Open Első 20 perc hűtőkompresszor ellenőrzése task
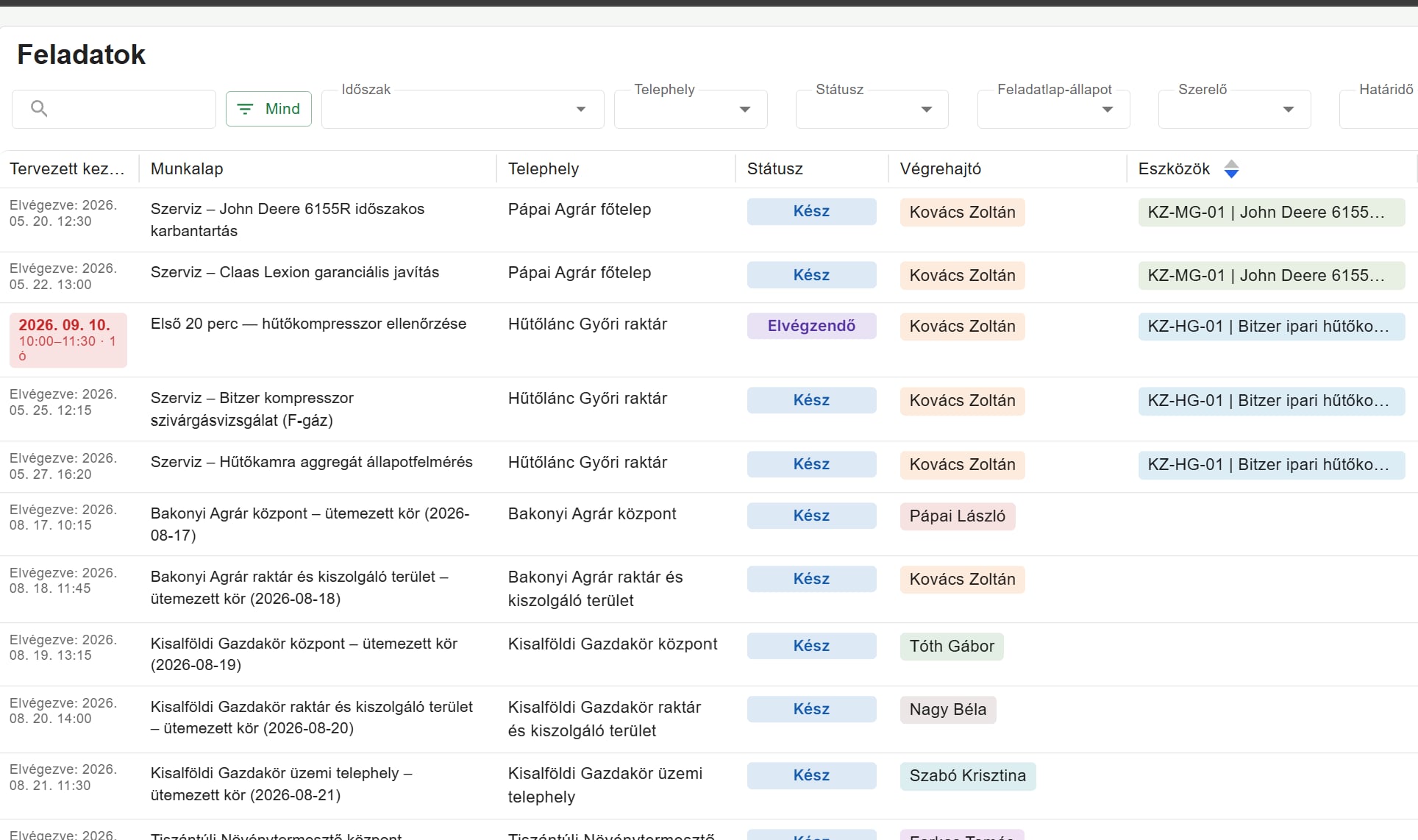Screen dimensions: 1418x840 (308, 324)
